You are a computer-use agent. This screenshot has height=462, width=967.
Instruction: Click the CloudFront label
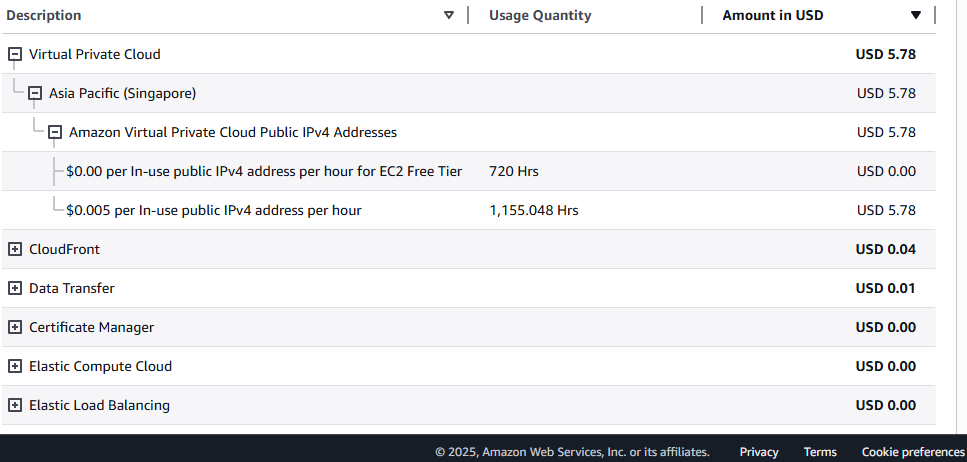point(64,249)
